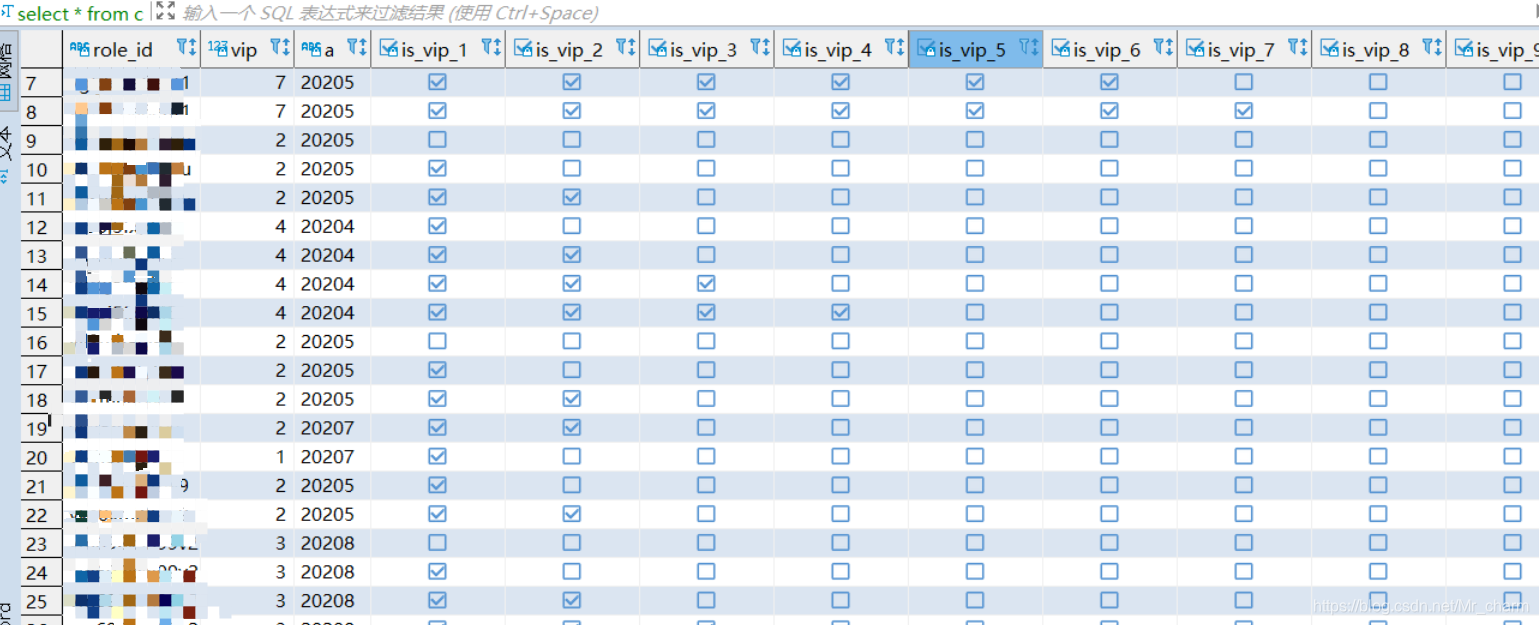This screenshot has height=625, width=1539.
Task: Select row number 16 header
Action: point(42,342)
